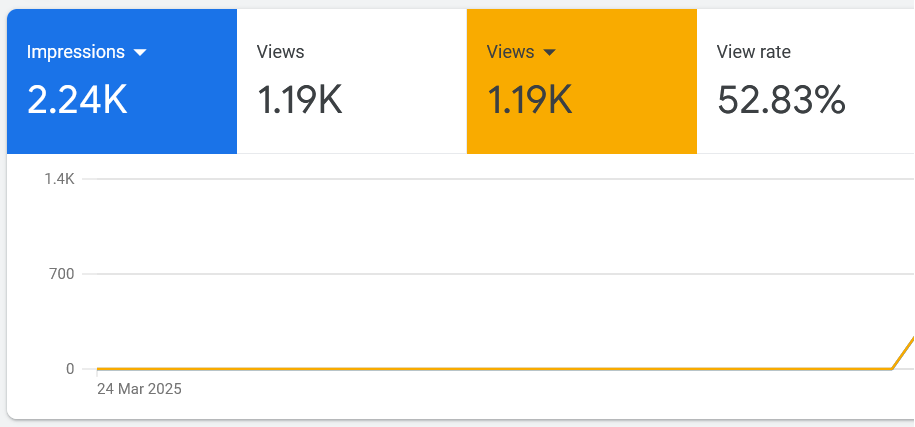915x427 pixels.
Task: Click the 0 y-axis label
Action: pyautogui.click(x=70, y=369)
